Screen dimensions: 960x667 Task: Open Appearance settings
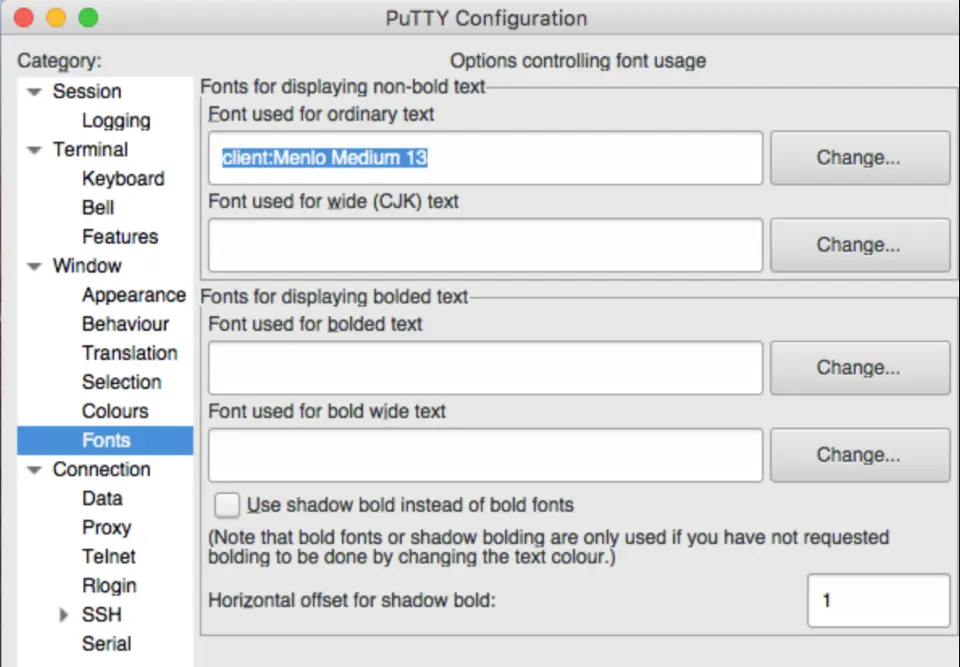[133, 295]
